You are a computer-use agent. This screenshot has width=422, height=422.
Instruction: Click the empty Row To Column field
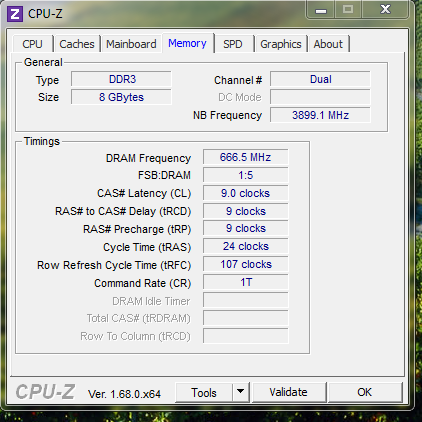246,336
